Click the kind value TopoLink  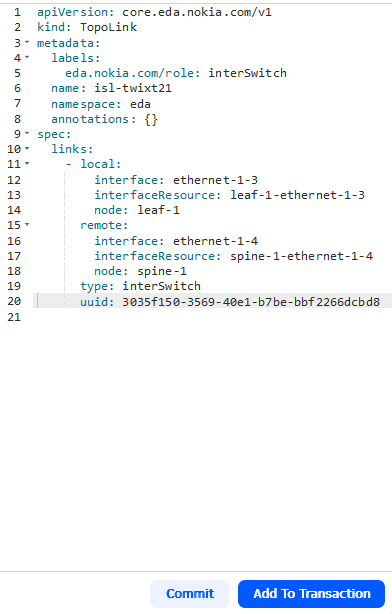(x=108, y=27)
